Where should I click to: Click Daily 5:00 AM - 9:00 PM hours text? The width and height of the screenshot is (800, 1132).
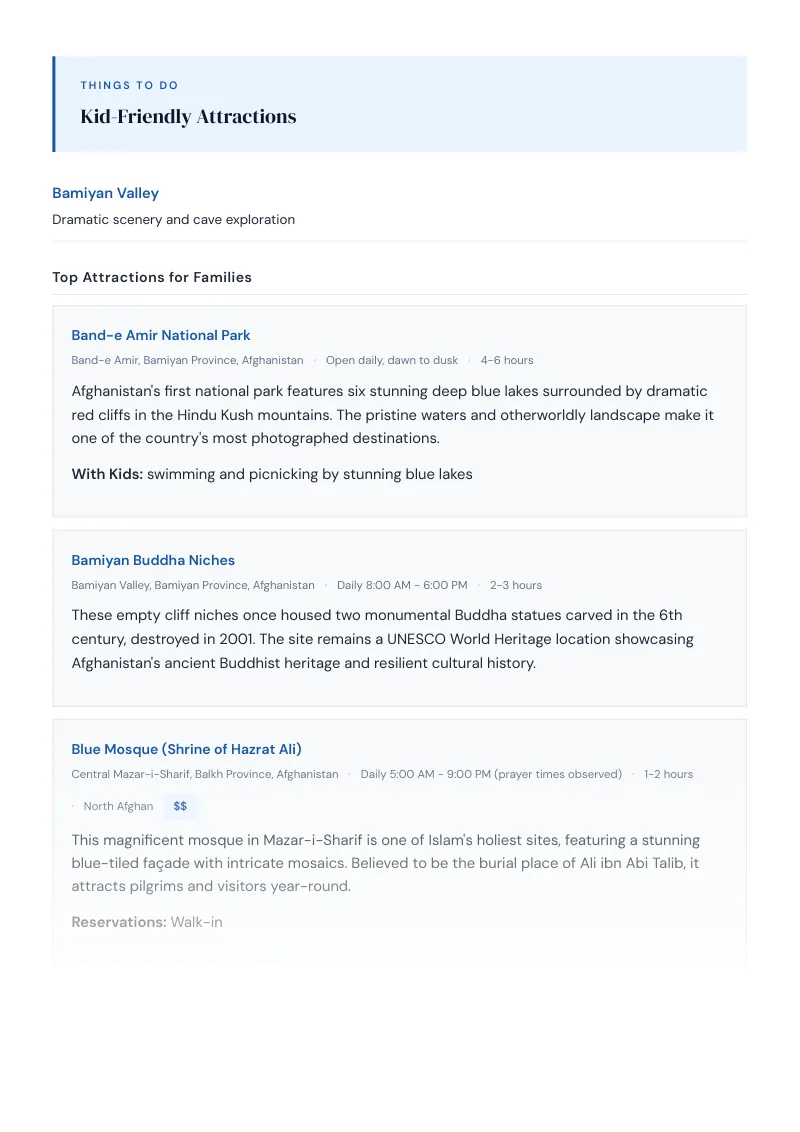[491, 775]
